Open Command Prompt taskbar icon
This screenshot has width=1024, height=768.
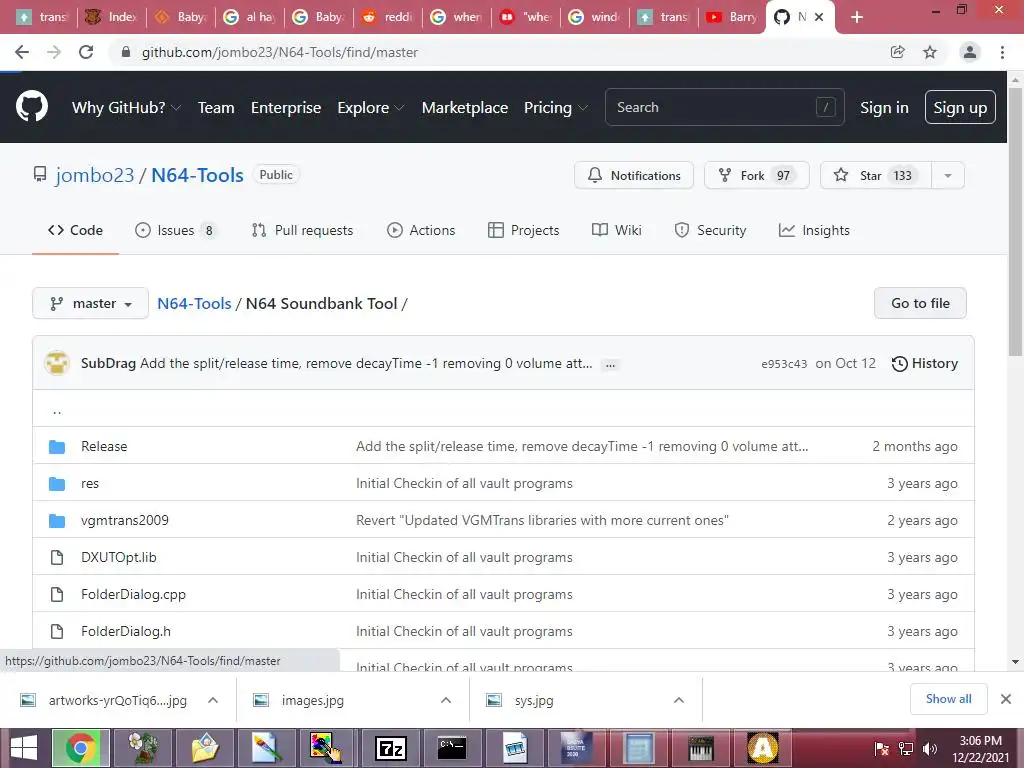click(x=452, y=748)
